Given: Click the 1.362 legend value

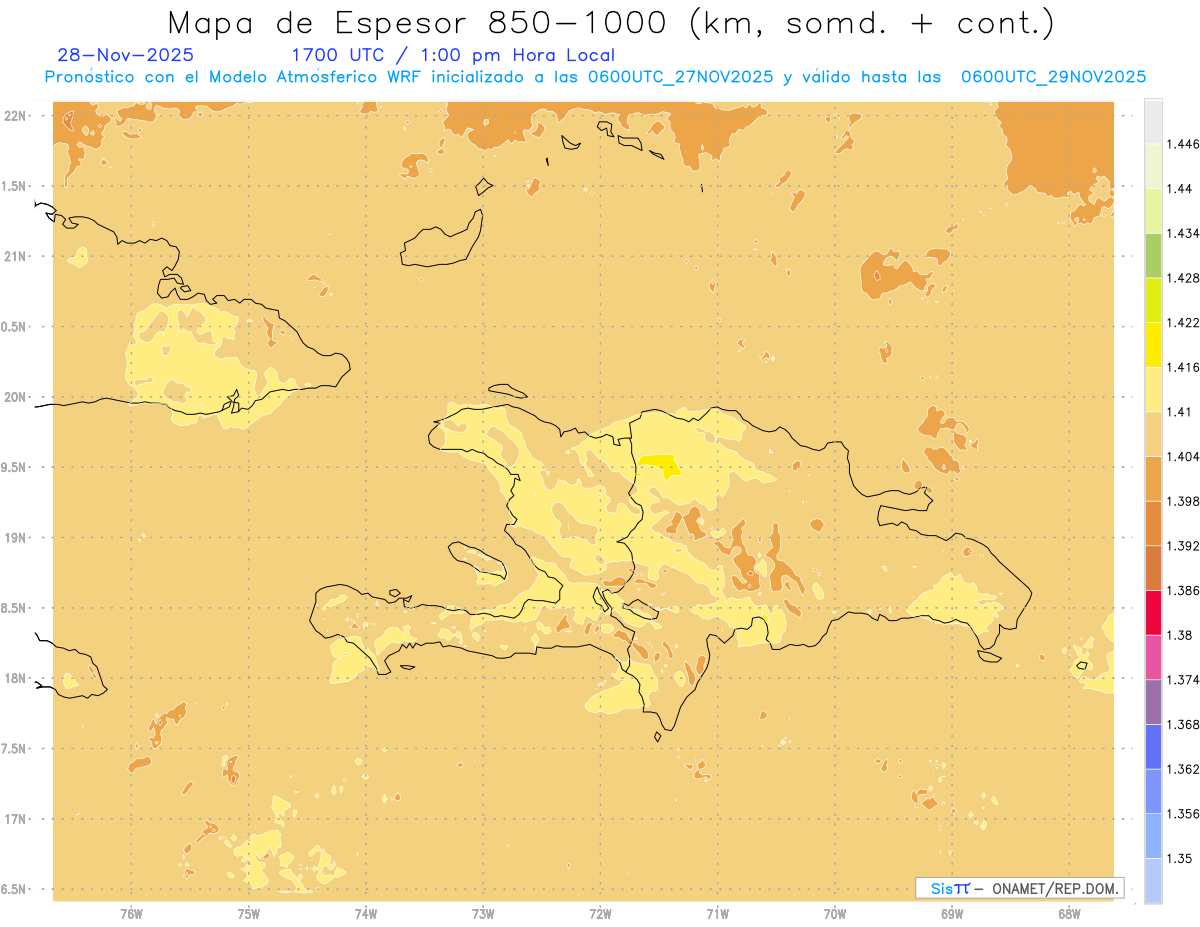Looking at the screenshot, I should coord(1183,769).
